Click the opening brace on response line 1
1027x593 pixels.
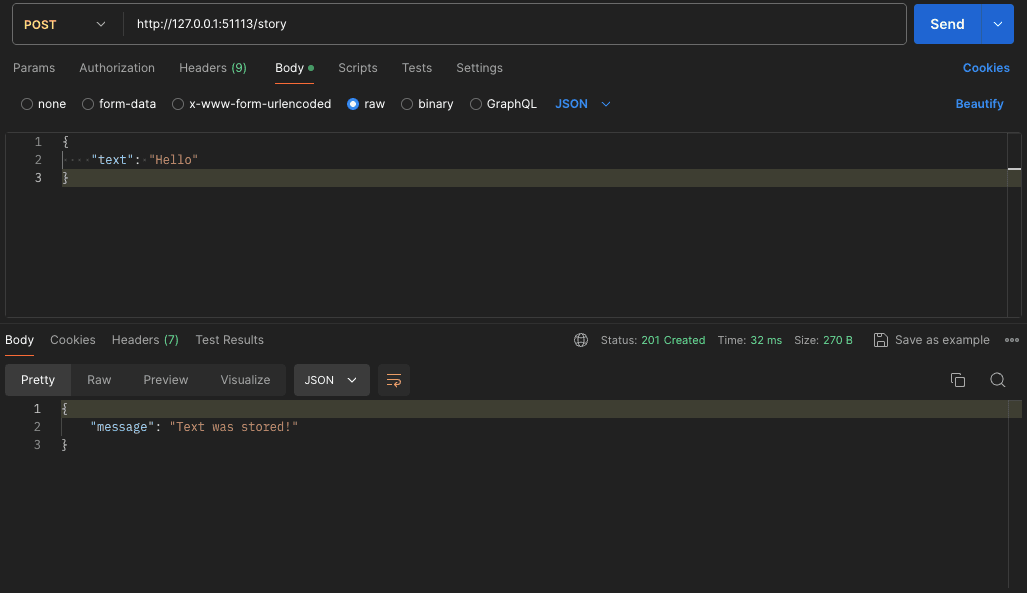[x=64, y=409]
